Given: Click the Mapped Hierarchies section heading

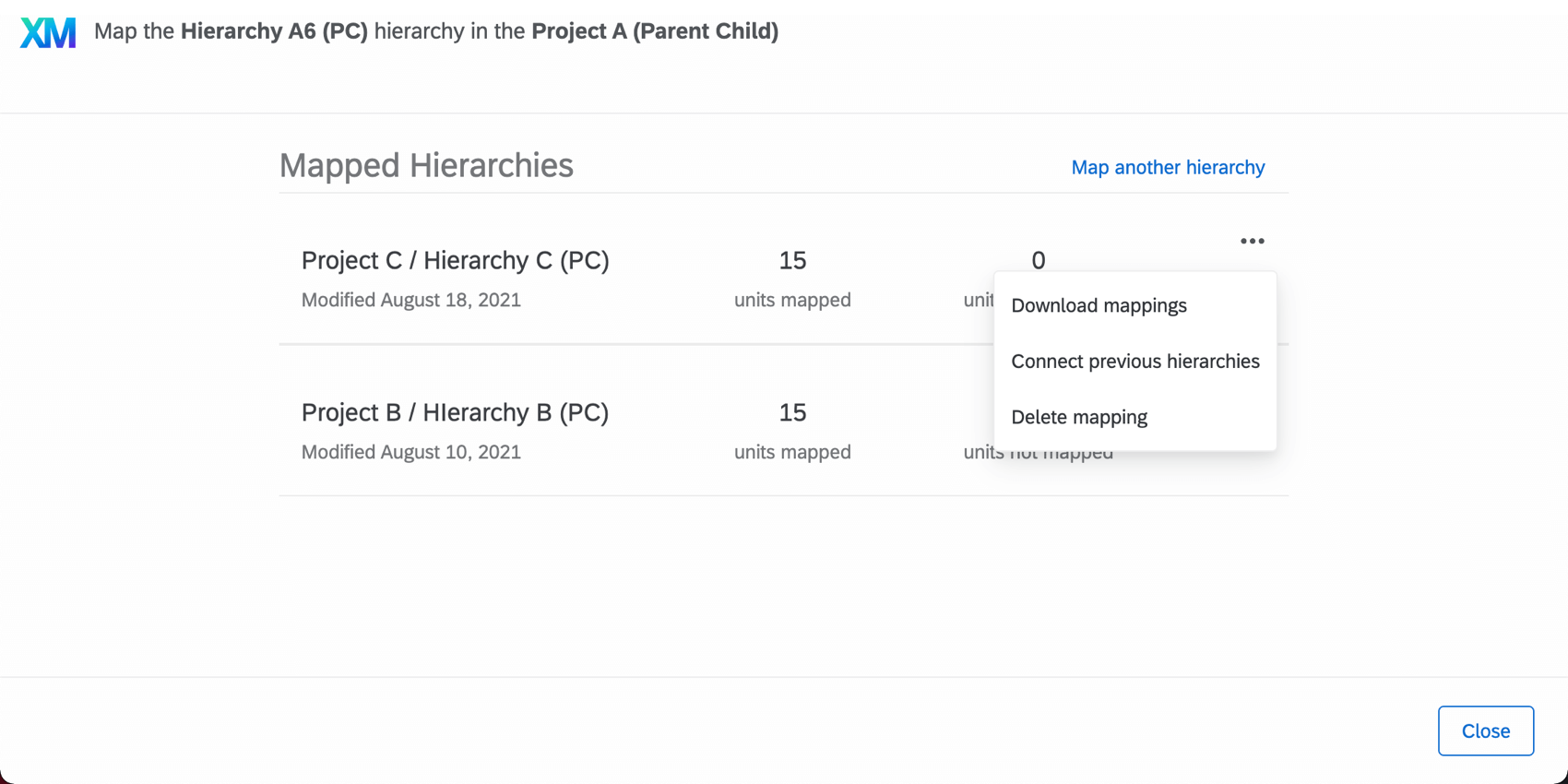Looking at the screenshot, I should (x=427, y=165).
